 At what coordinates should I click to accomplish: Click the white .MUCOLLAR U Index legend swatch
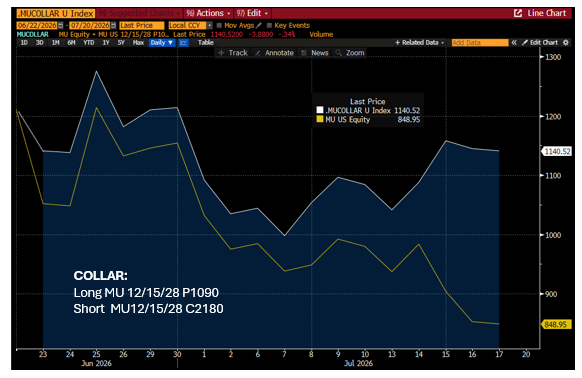pos(320,110)
